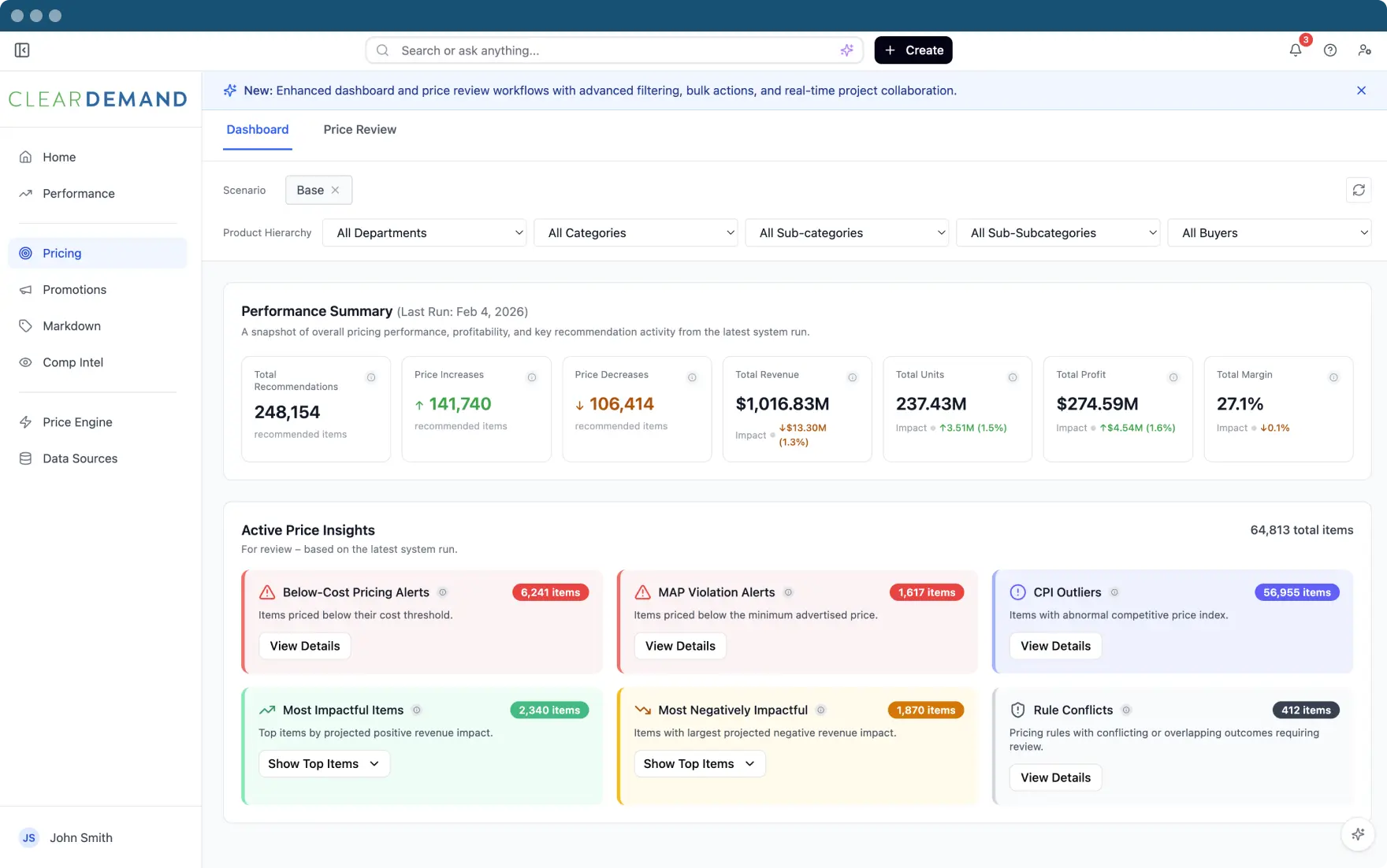Switch to the Price Review tab
The height and width of the screenshot is (868, 1387).
tap(359, 130)
